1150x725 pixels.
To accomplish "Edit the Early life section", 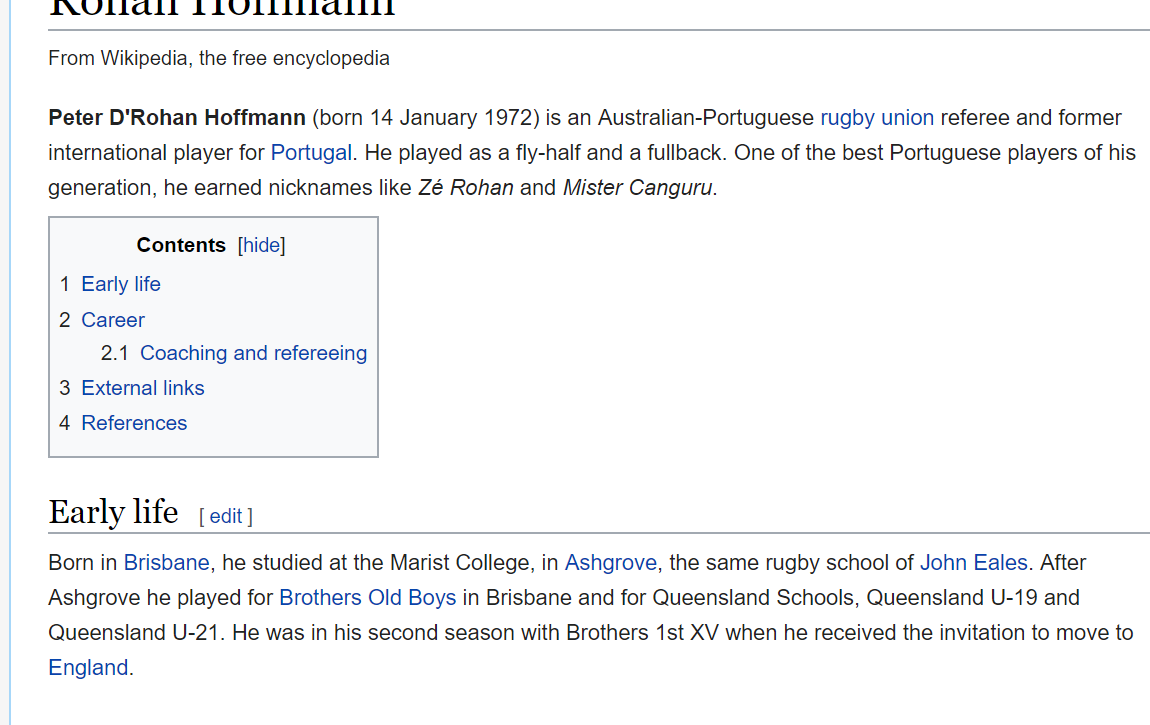I will click(x=225, y=517).
